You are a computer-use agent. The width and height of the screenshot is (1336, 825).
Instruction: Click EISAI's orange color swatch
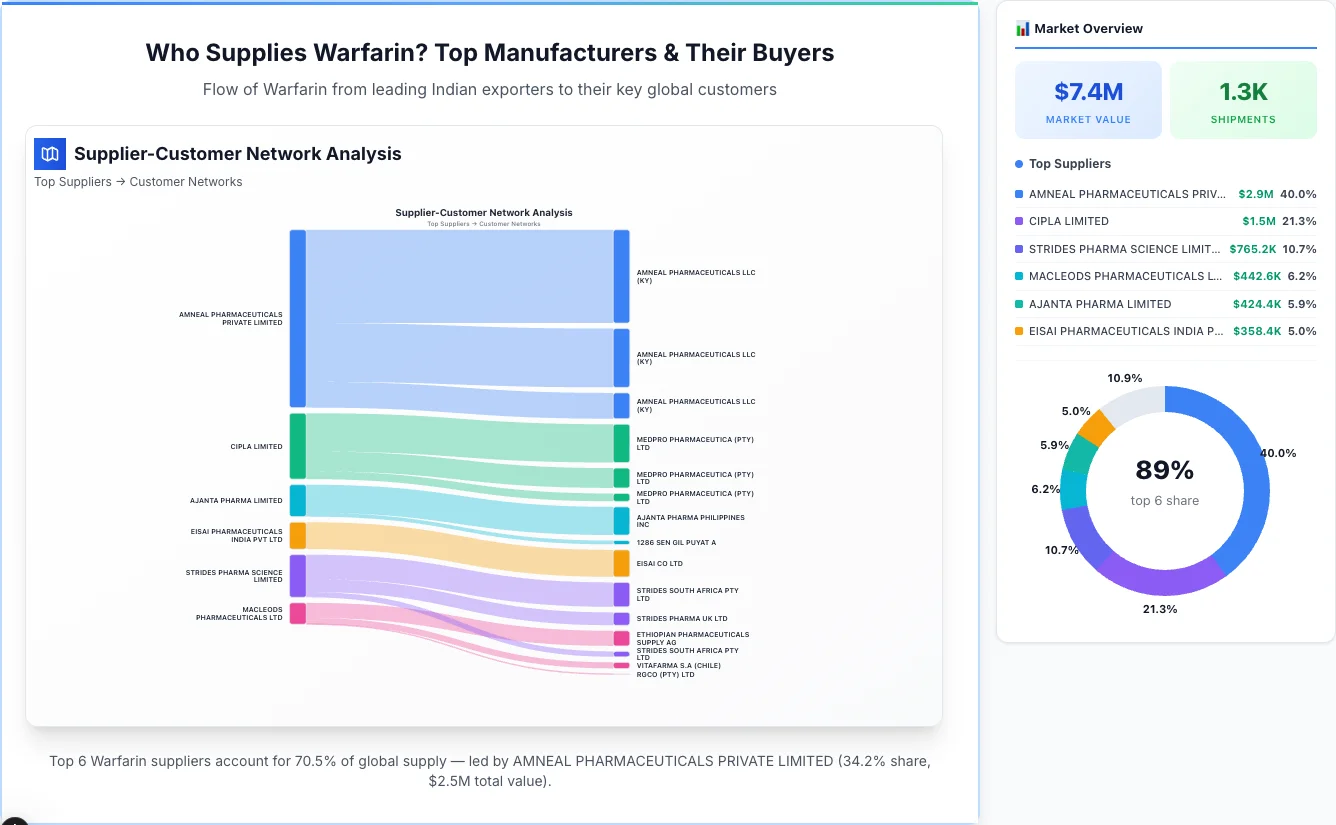coord(1019,331)
